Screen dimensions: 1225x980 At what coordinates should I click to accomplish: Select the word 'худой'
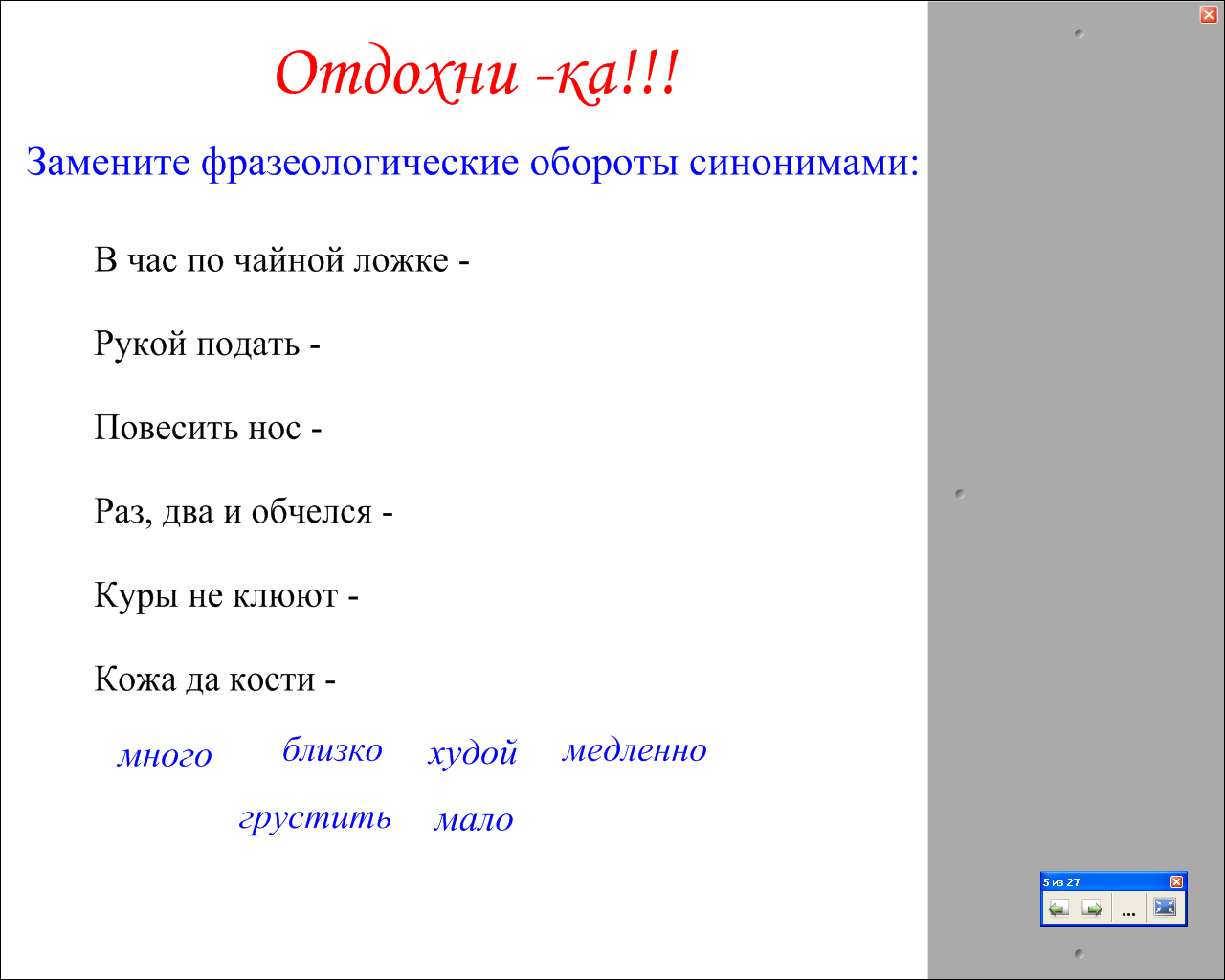[473, 752]
